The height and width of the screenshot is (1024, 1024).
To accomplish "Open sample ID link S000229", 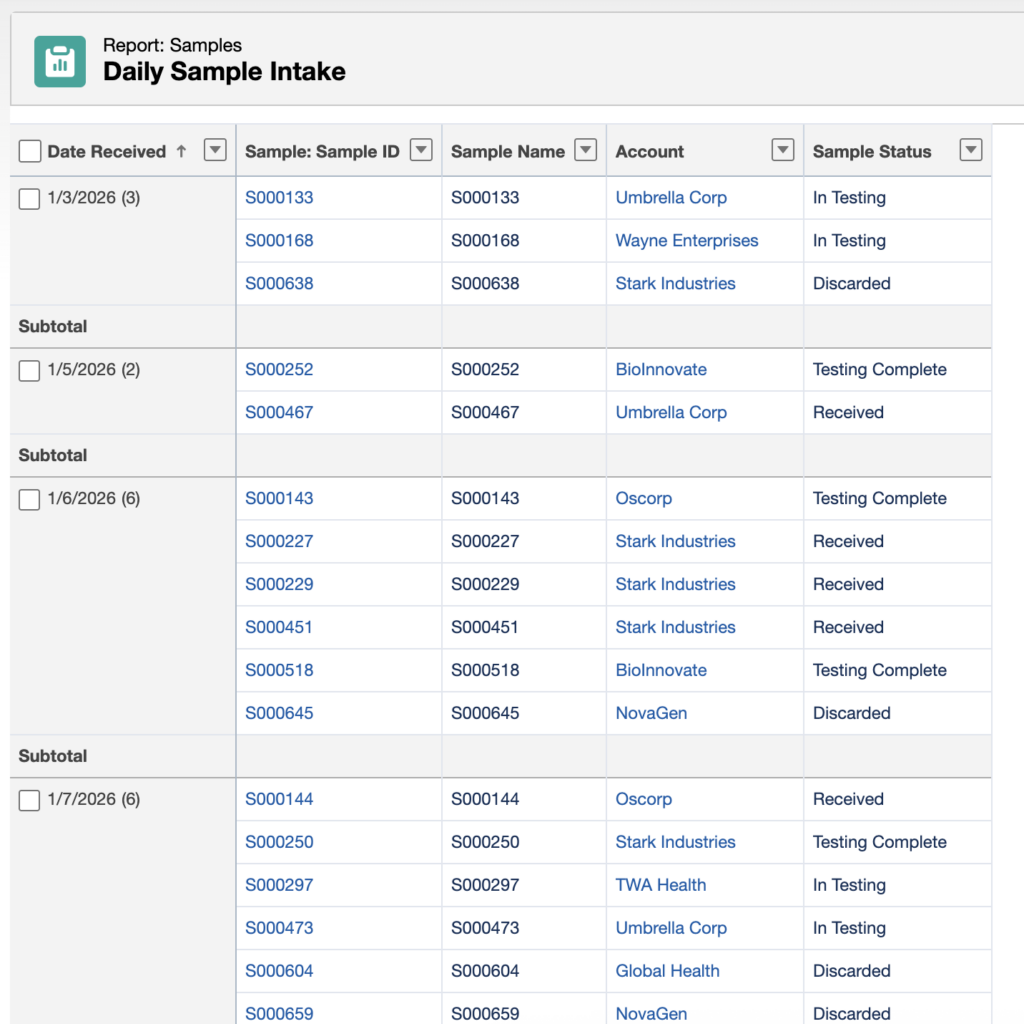I will pyautogui.click(x=279, y=584).
